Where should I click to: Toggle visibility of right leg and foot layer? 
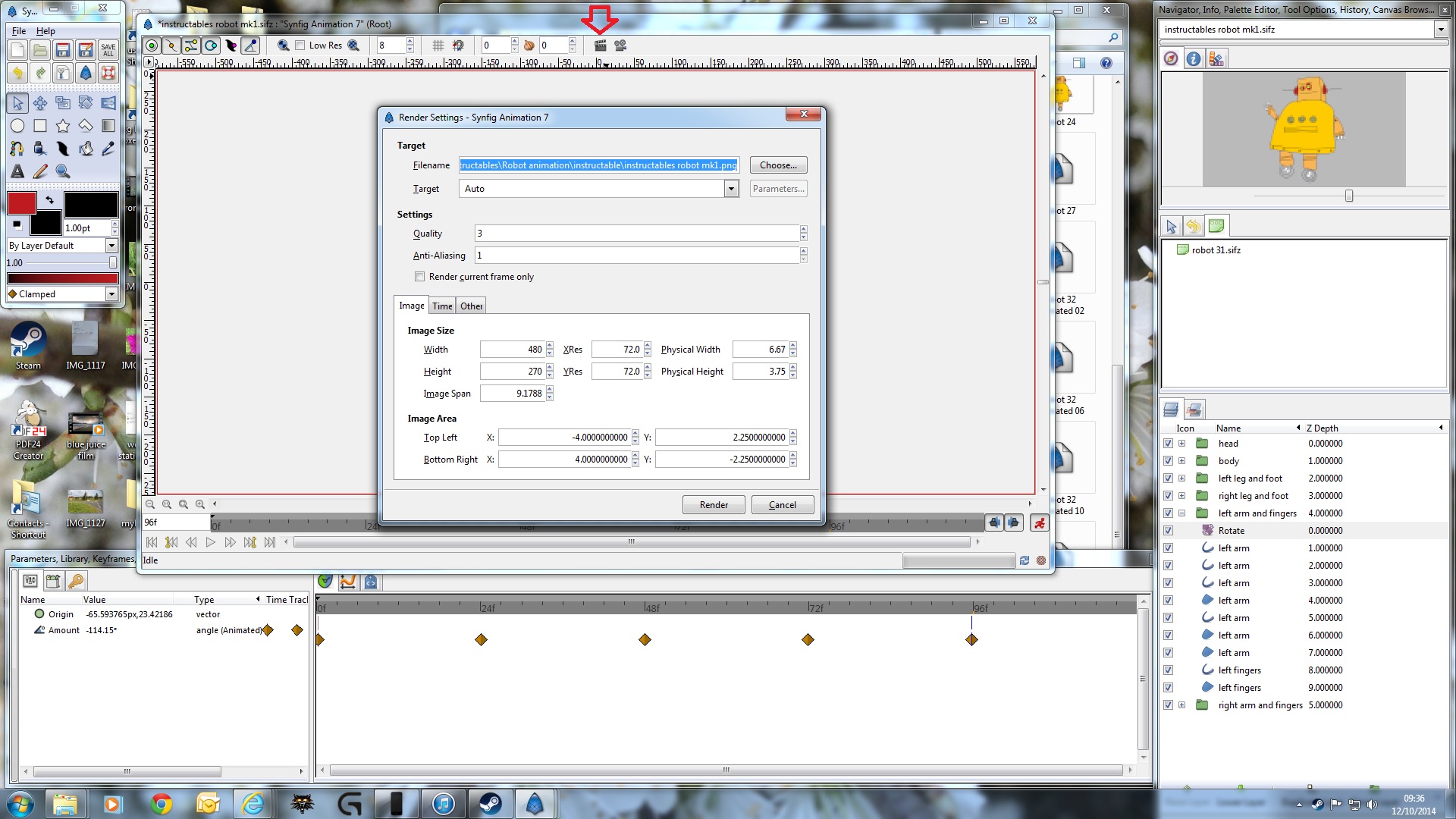click(1169, 496)
